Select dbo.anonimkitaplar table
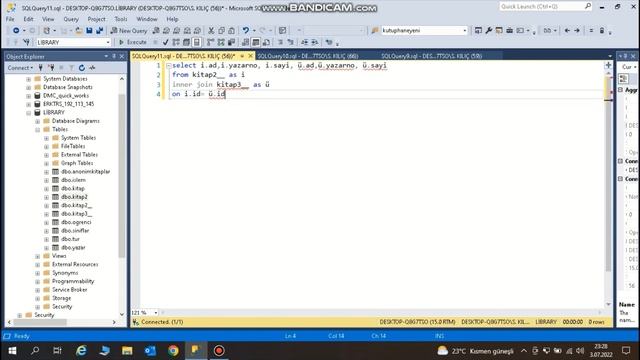The image size is (640, 360). pos(85,172)
